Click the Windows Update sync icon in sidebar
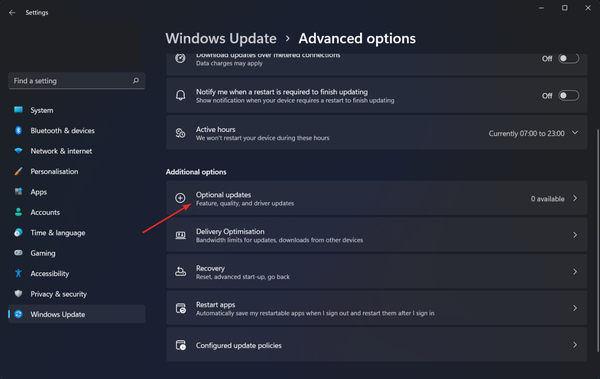This screenshot has height=379, width=600. (18, 314)
